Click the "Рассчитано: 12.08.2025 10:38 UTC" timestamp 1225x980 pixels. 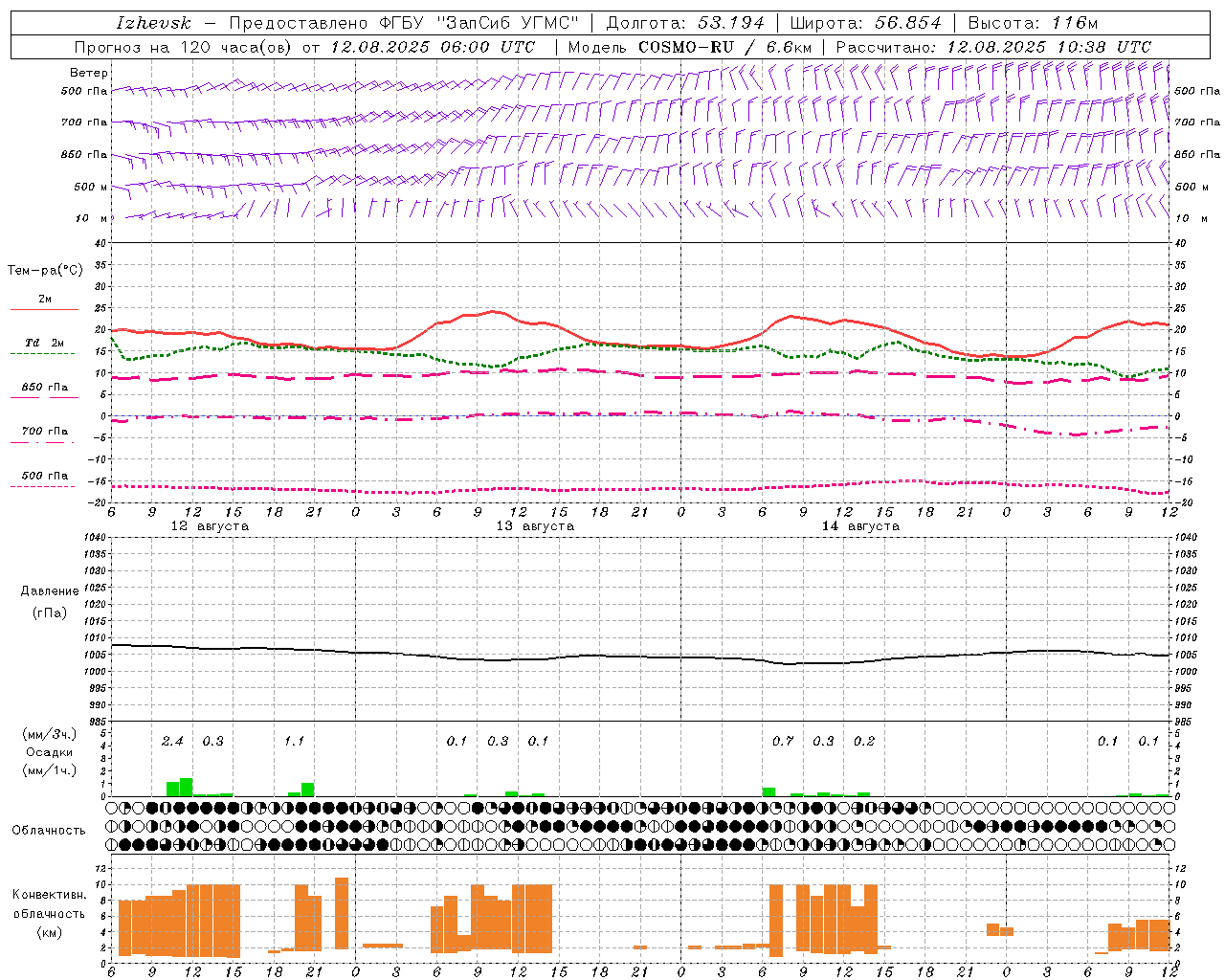pyautogui.click(x=993, y=47)
